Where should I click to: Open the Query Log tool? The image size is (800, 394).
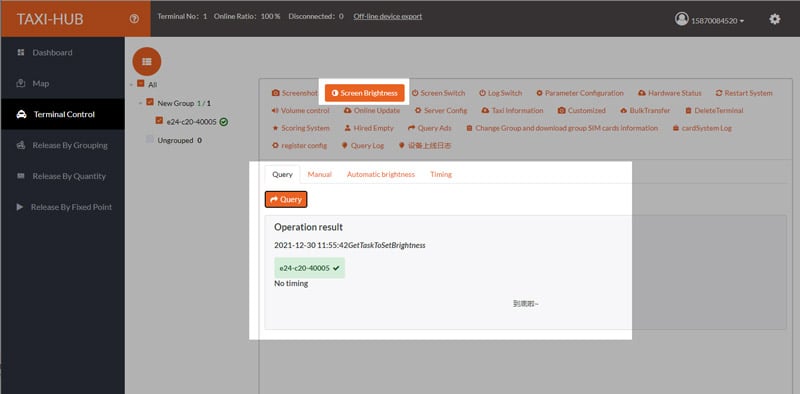pos(362,145)
